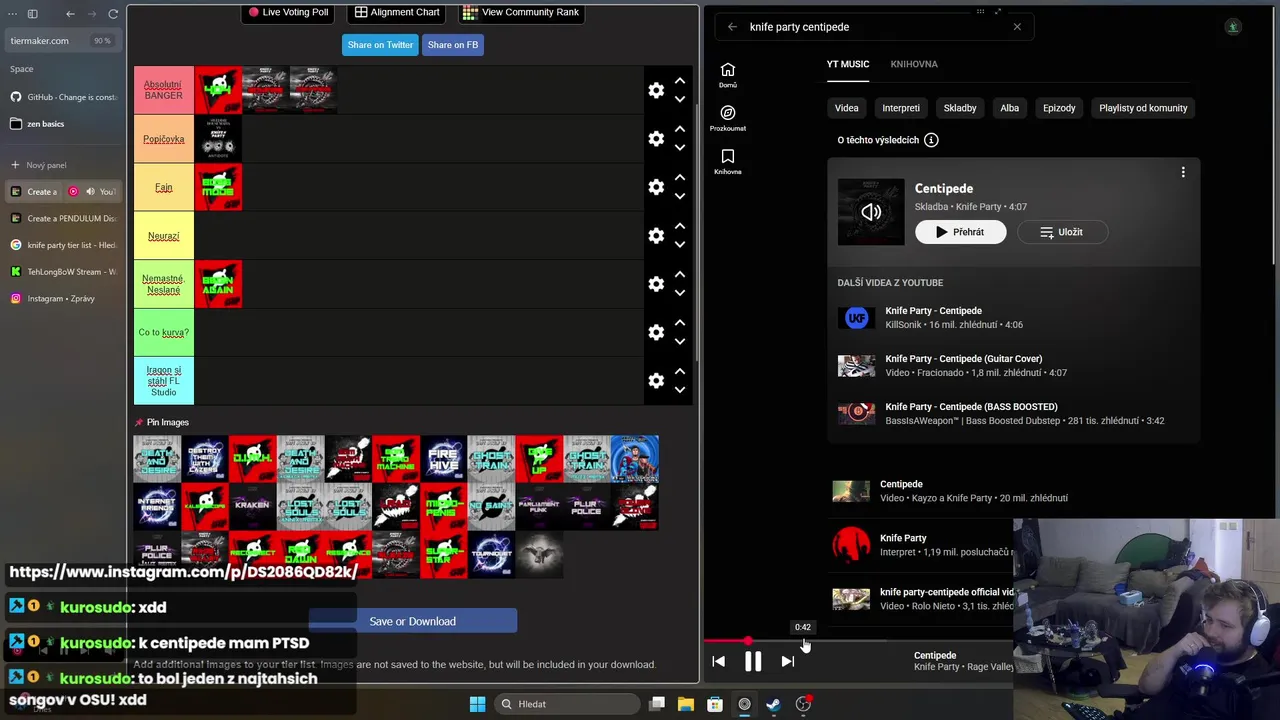The image size is (1280, 720).
Task: Open settings gear for Co to kurva? tier
Action: tap(656, 332)
